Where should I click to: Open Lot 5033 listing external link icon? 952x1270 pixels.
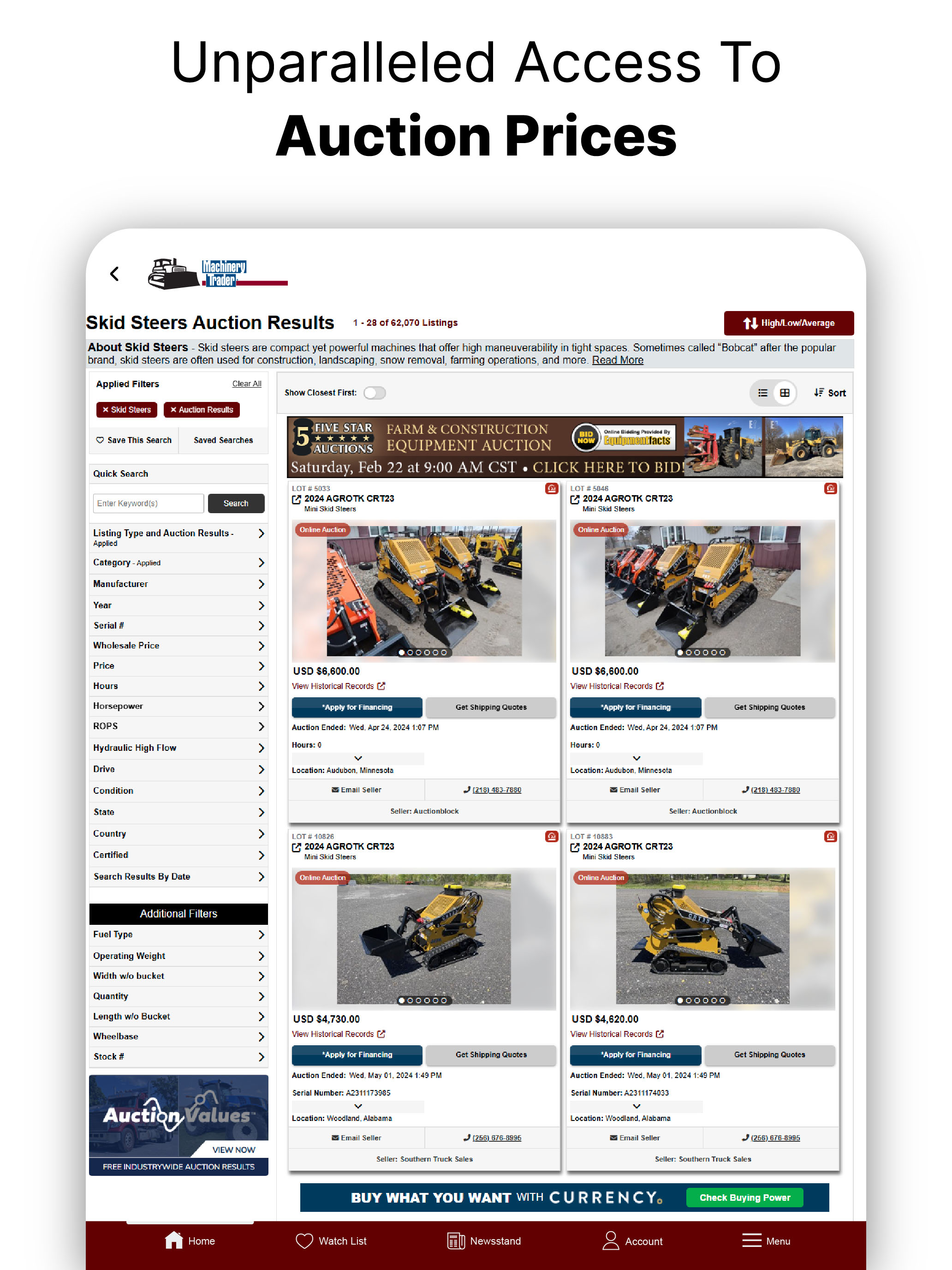point(297,499)
